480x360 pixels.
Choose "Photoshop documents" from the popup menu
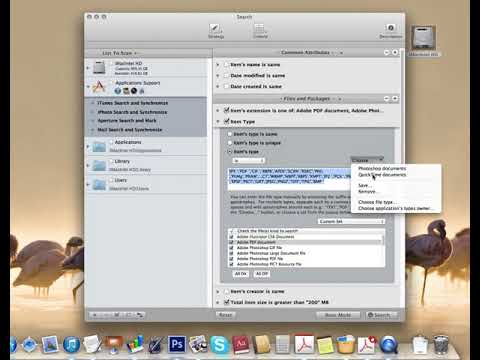pos(382,168)
